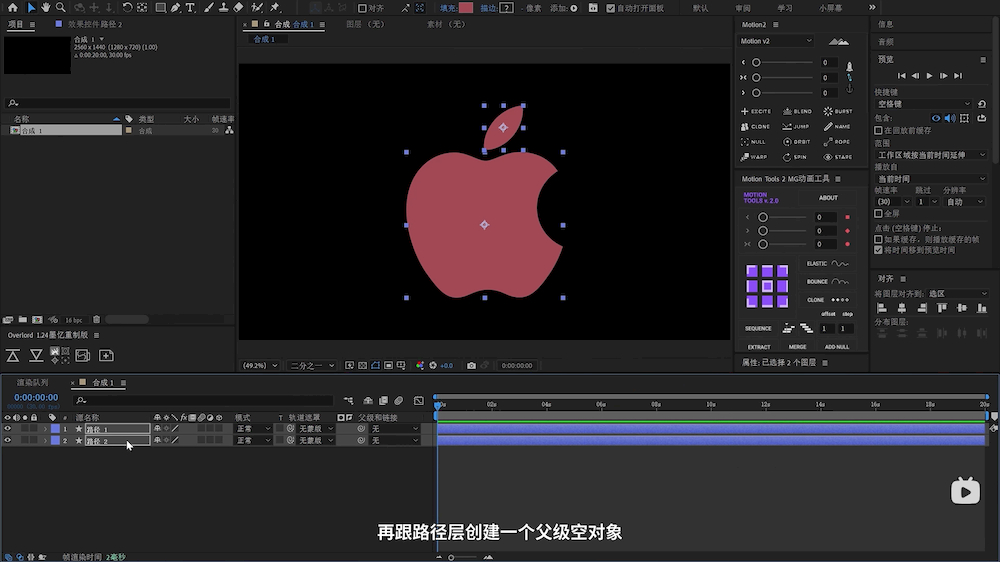This screenshot has width=1000, height=562.
Task: Select the Roto Brush tool
Action: click(257, 8)
